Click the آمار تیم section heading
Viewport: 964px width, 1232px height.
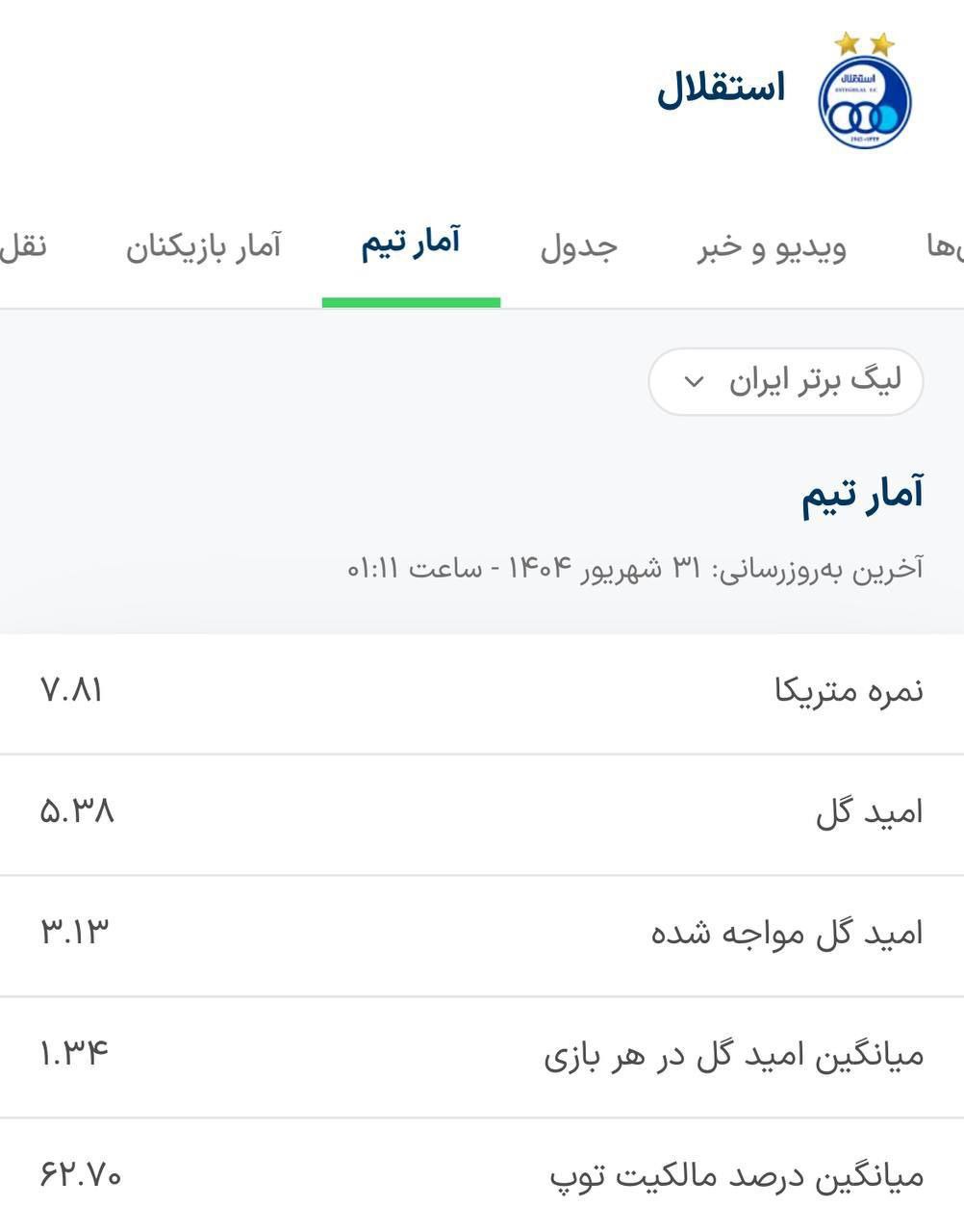[x=863, y=495]
